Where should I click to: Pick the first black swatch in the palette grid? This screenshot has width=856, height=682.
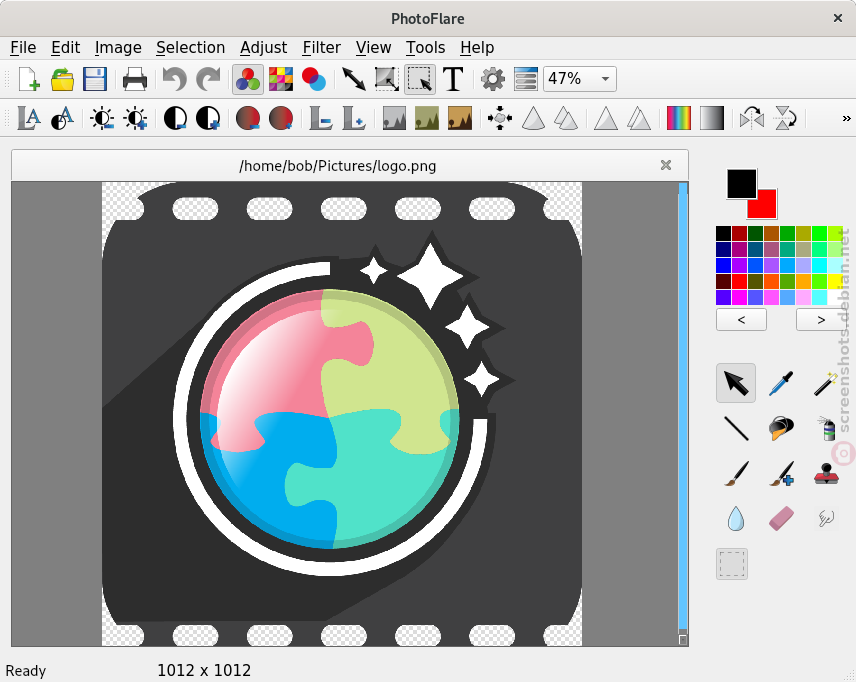pyautogui.click(x=723, y=234)
